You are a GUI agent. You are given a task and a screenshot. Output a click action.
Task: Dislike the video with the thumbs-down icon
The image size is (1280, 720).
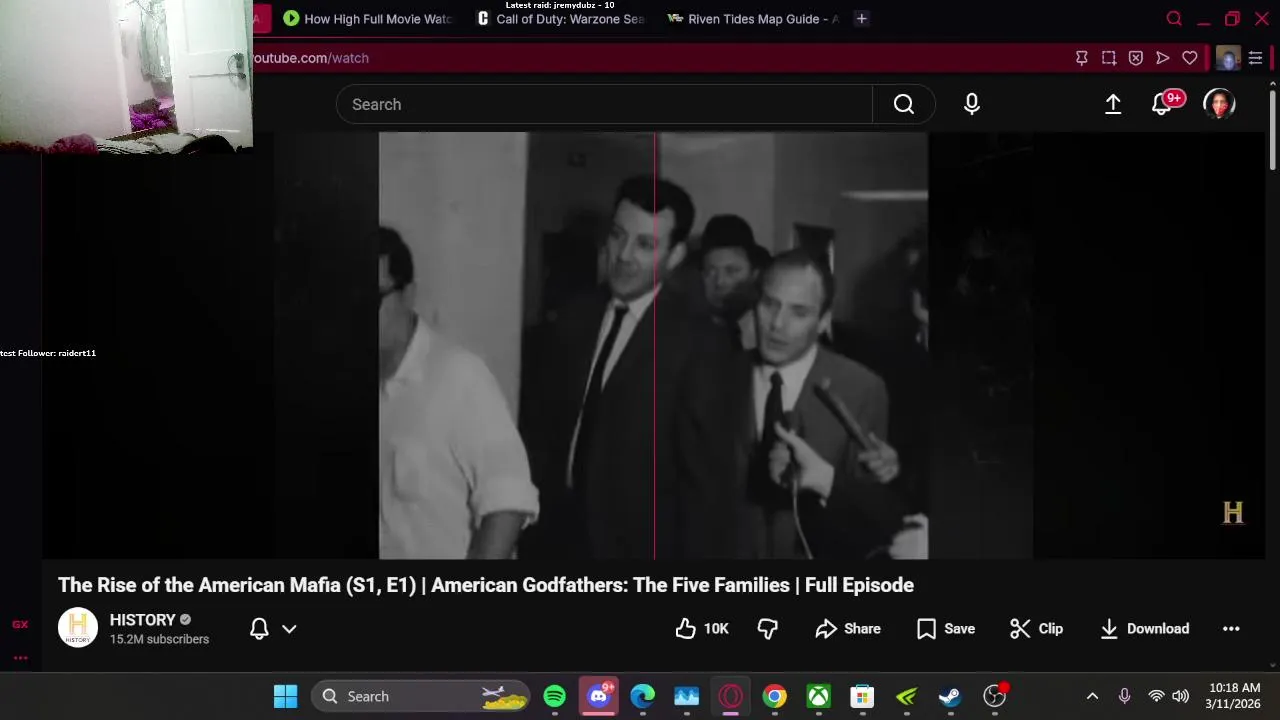coord(767,629)
